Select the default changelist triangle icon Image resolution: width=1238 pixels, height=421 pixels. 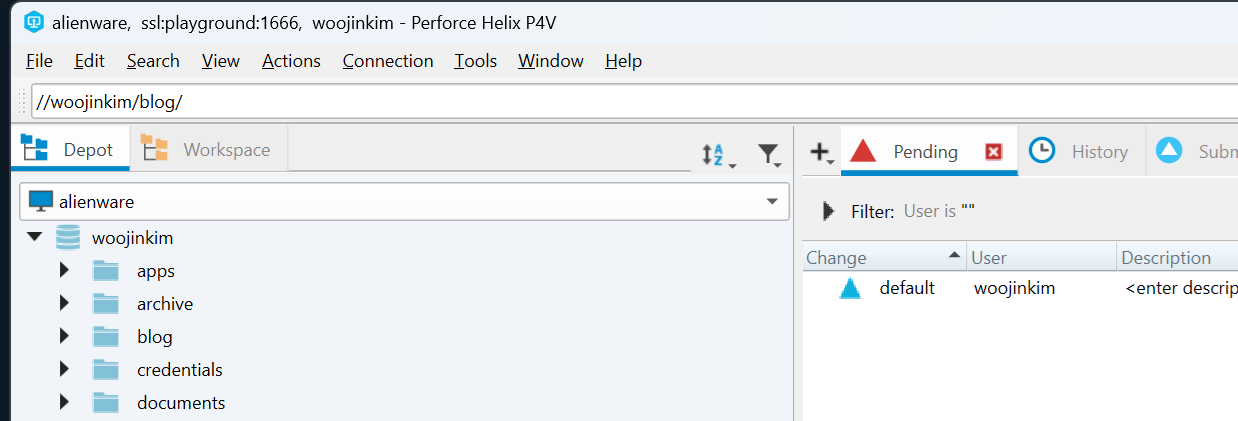pyautogui.click(x=850, y=289)
